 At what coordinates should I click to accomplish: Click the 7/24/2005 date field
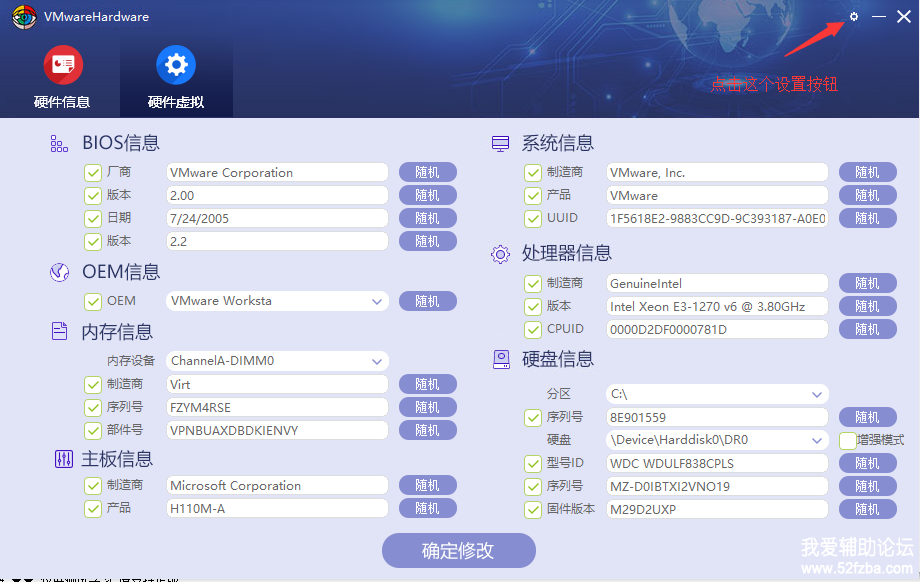(278, 218)
